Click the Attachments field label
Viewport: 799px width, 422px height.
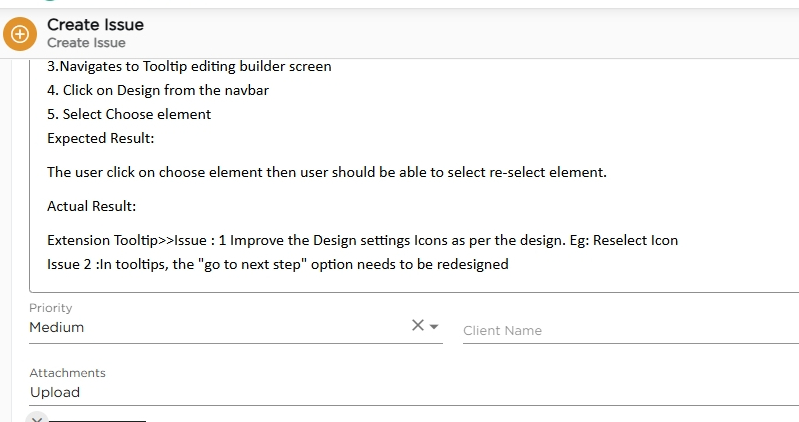click(x=67, y=373)
